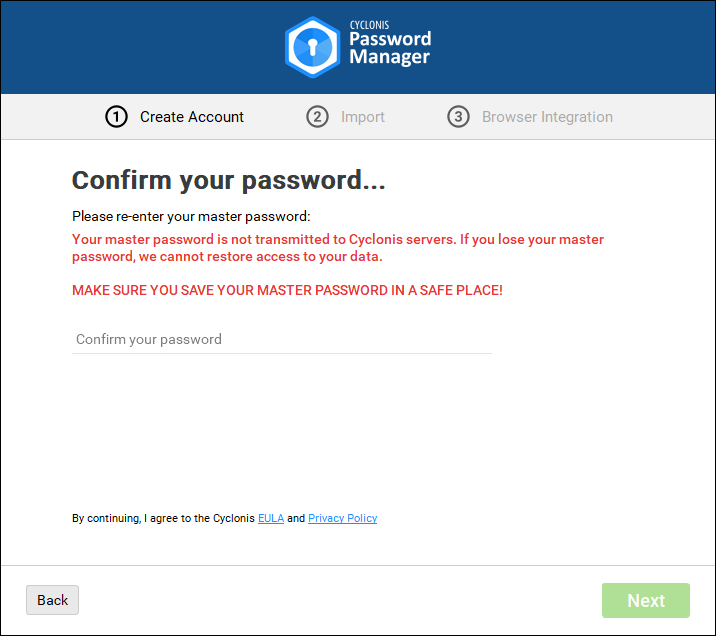Click the small CYCLONIS brand text
This screenshot has height=636, width=716.
[x=369, y=24]
